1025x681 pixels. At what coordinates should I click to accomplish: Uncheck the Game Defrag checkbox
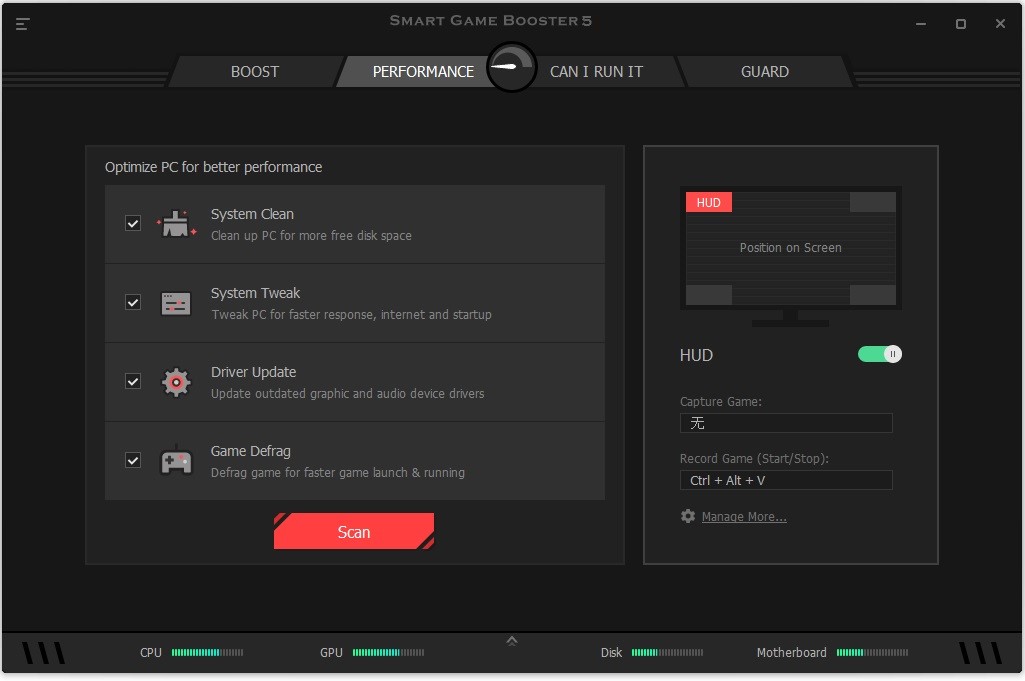(x=133, y=460)
